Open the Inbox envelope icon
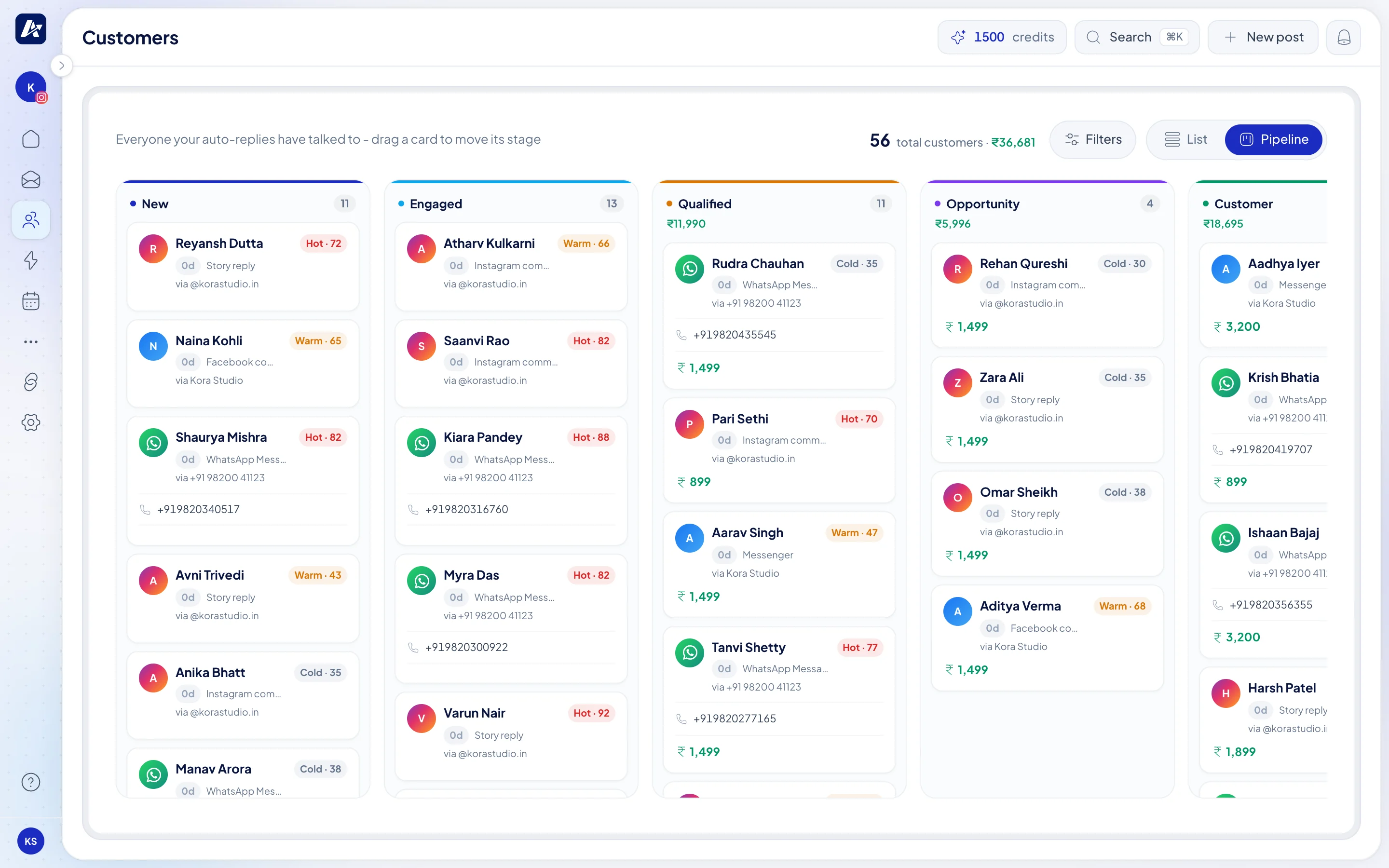The height and width of the screenshot is (868, 1389). click(x=30, y=180)
